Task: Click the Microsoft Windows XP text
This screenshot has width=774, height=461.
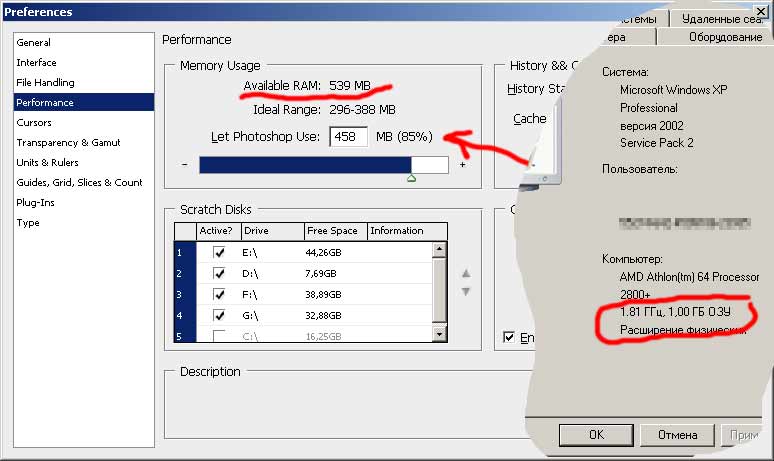Action: coord(673,90)
